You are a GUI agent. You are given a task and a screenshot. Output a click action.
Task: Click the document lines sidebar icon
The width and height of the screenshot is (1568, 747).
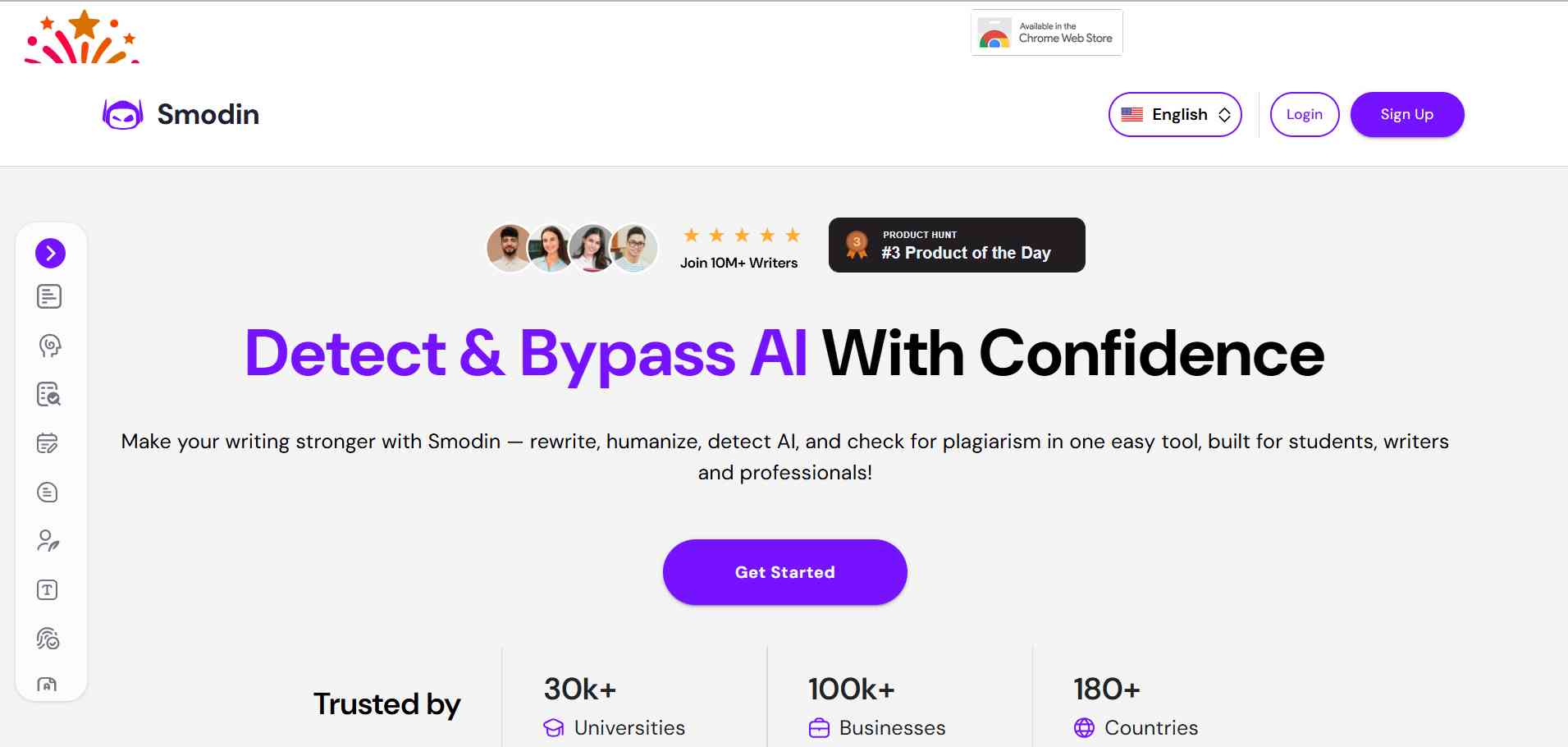tap(49, 296)
